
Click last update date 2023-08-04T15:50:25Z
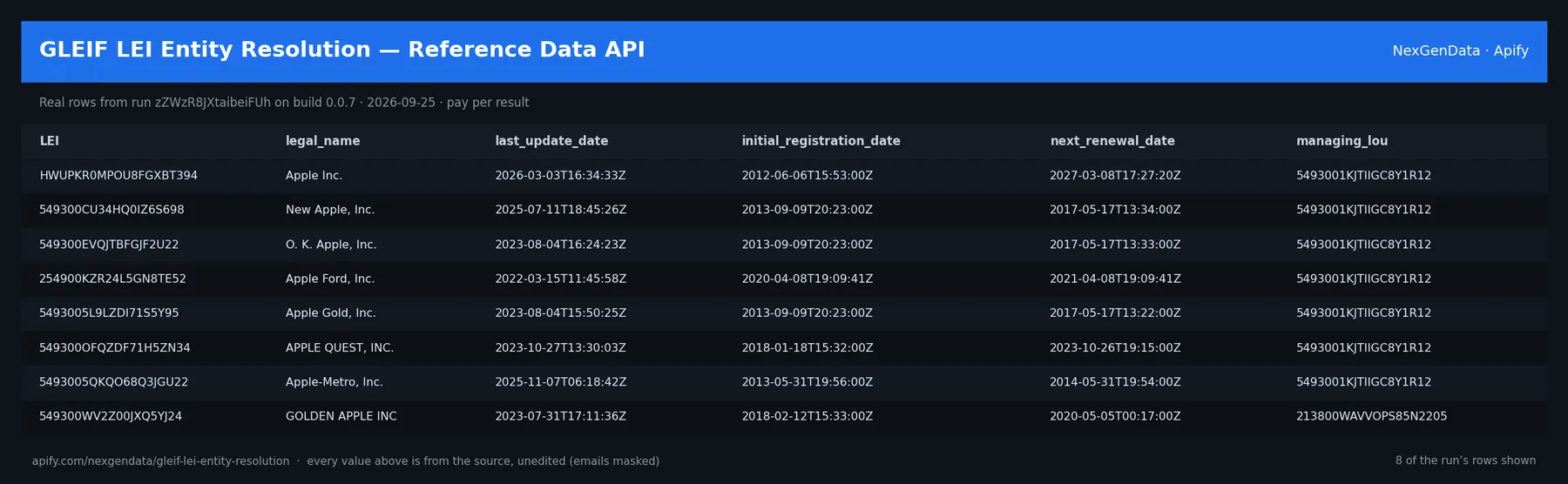coord(560,313)
